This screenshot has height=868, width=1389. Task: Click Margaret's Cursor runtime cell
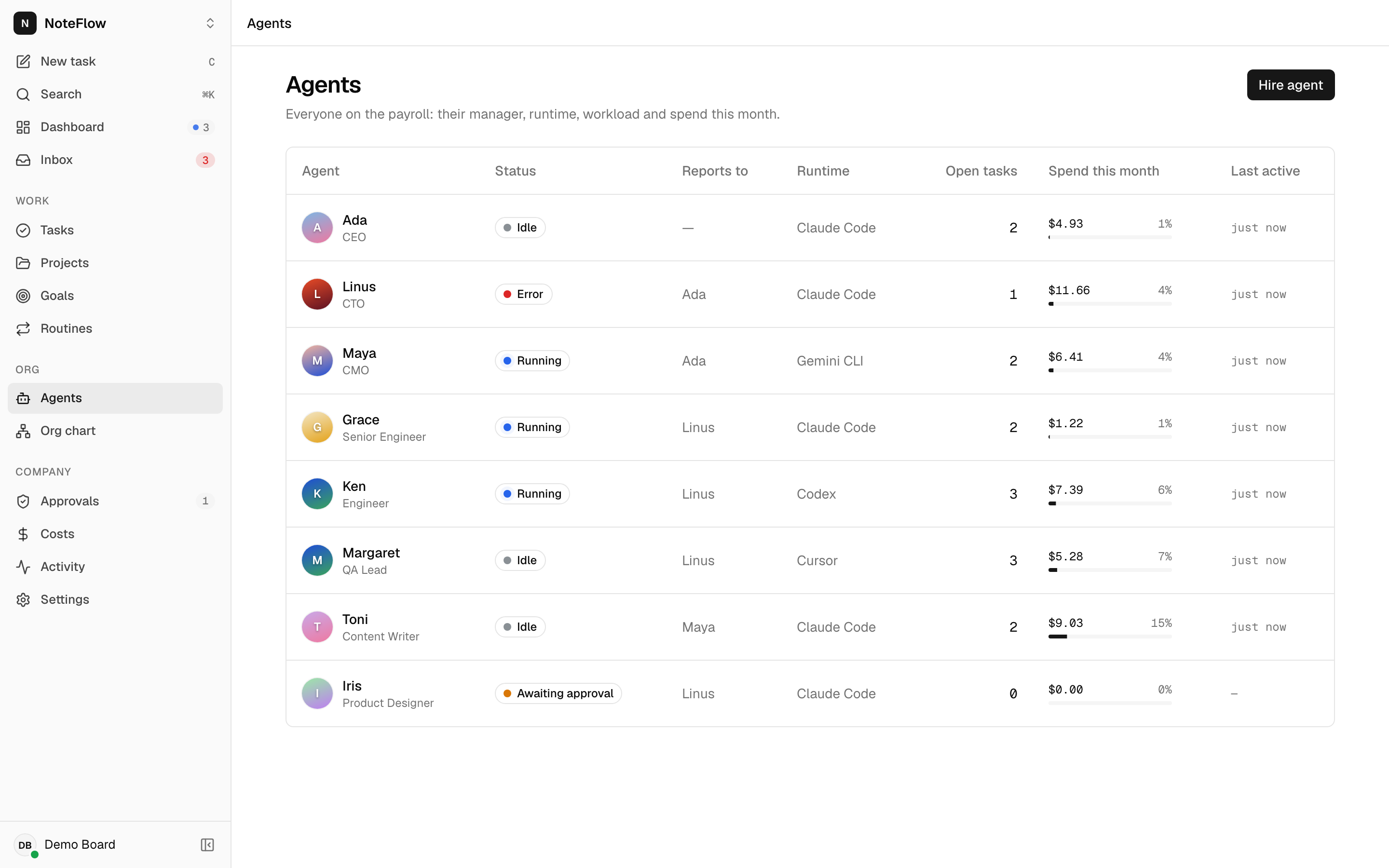coord(817,560)
